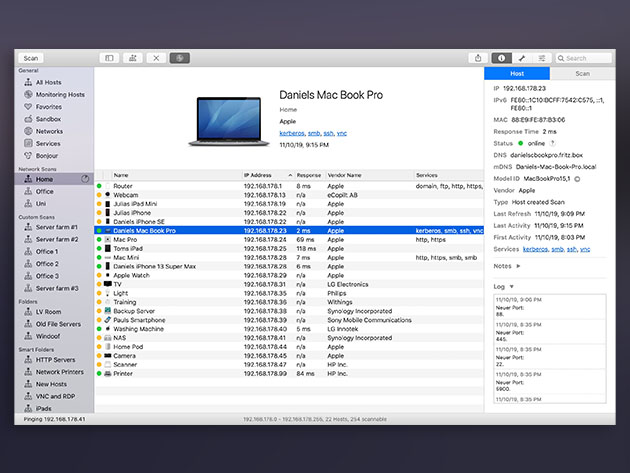Open the wrench tools icon

tap(522, 58)
